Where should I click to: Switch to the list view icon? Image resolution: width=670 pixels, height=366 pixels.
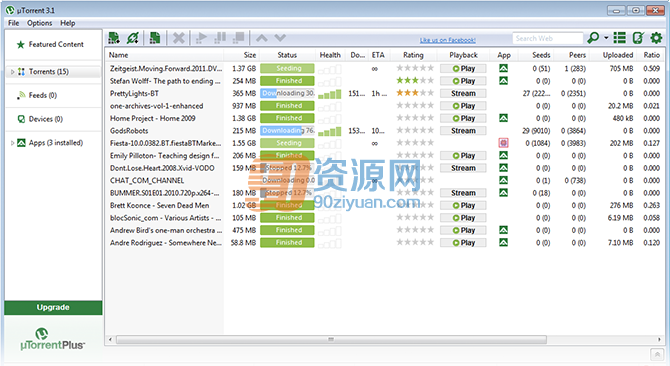pos(620,38)
